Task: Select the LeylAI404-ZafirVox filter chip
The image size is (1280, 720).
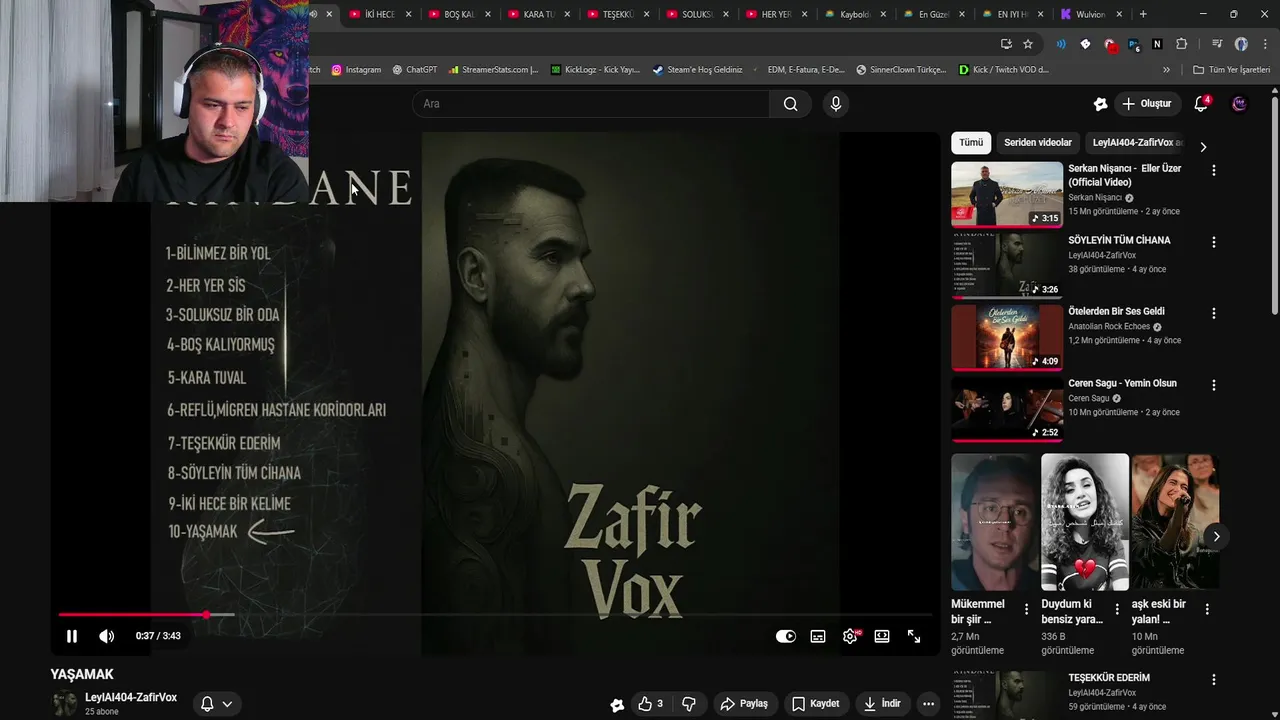Action: pos(1137,143)
